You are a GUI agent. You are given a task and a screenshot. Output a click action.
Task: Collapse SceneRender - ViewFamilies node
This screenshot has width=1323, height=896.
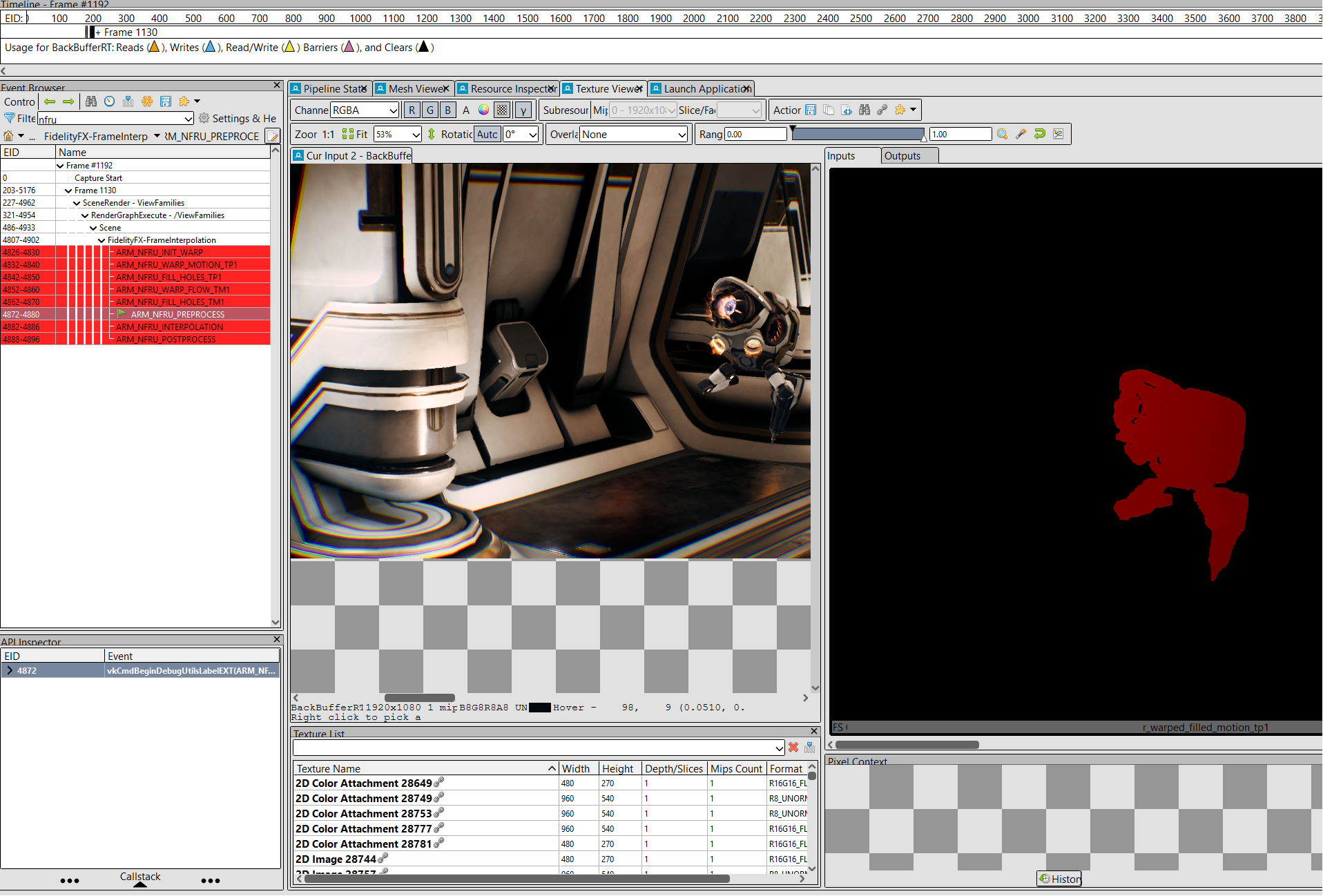(x=77, y=203)
